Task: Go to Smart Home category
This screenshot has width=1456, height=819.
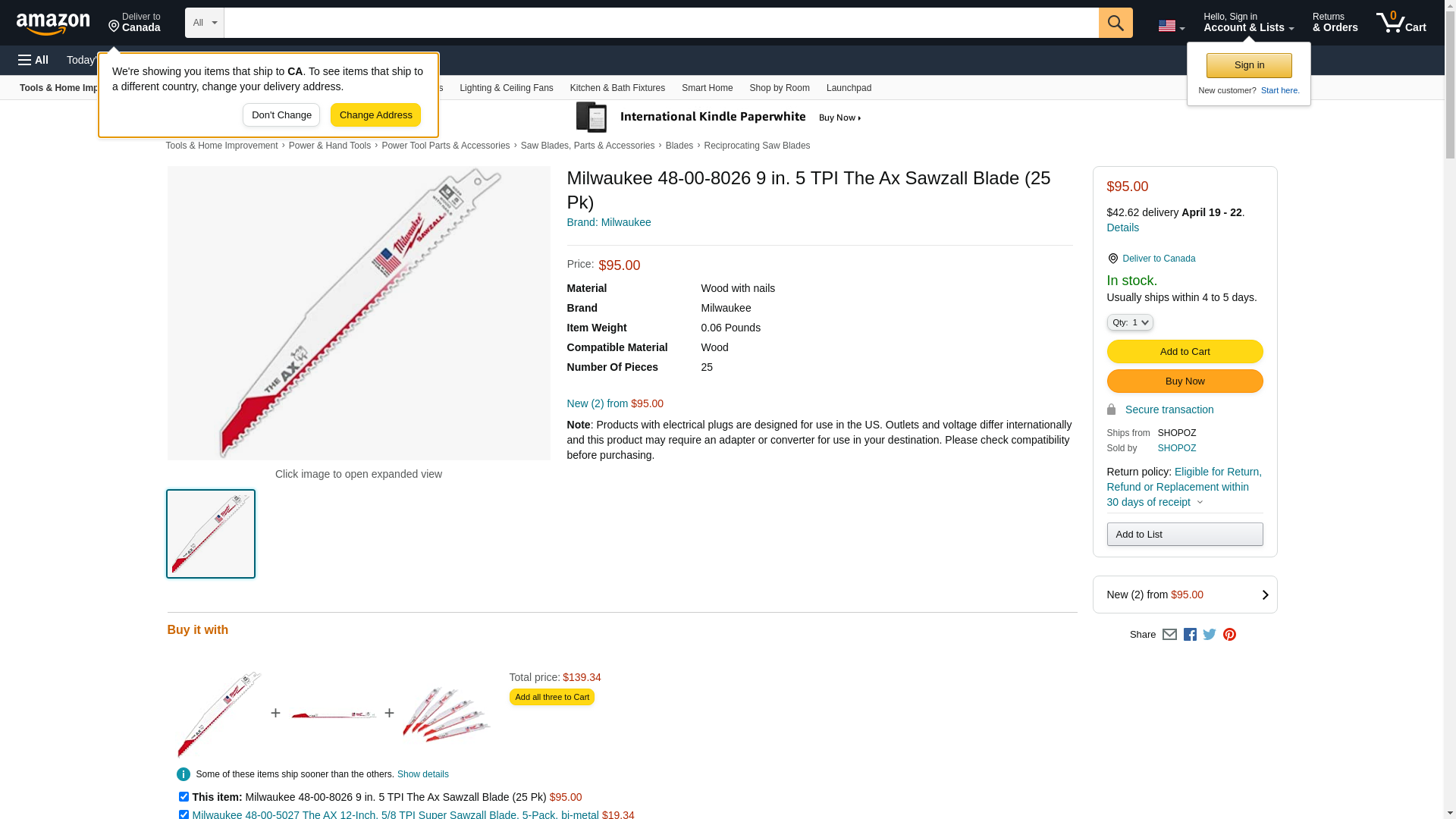Action: tap(707, 88)
